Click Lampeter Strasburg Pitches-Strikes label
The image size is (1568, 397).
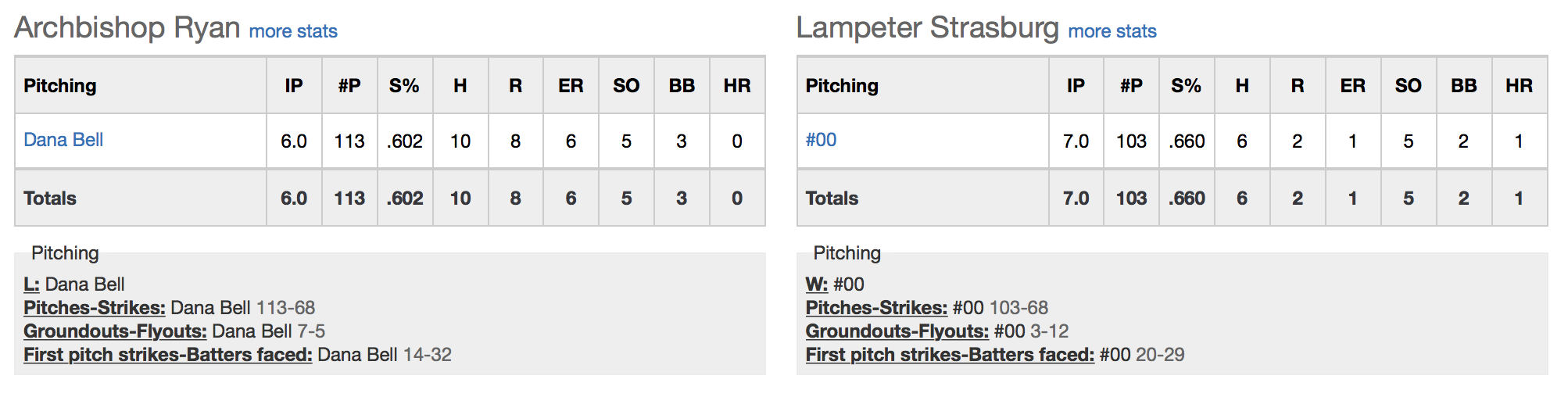point(877,308)
